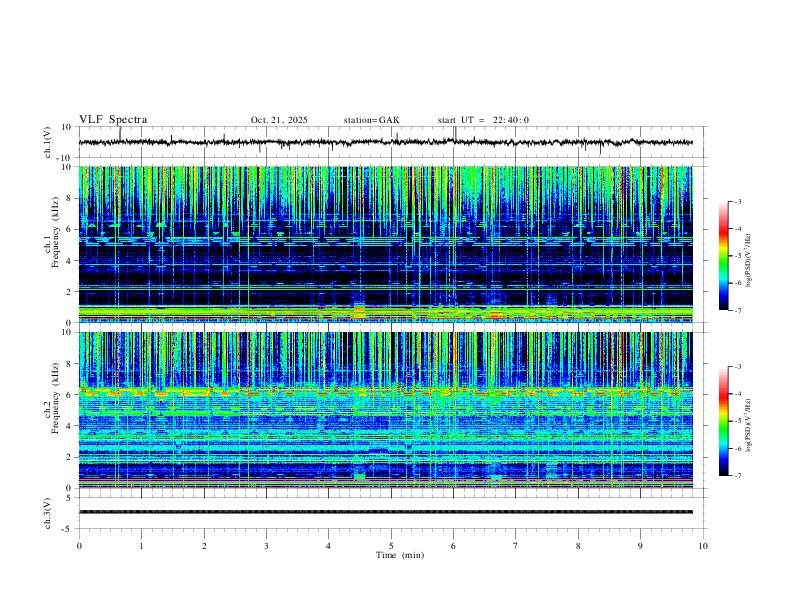
Task: Click time axis tick label "9"
Action: tap(640, 546)
